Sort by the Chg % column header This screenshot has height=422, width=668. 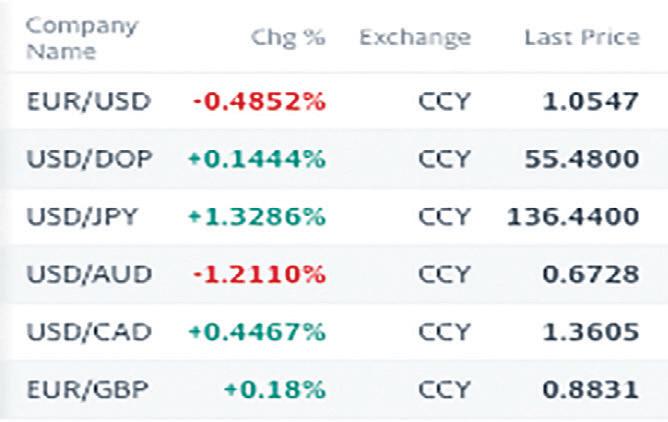coord(288,38)
